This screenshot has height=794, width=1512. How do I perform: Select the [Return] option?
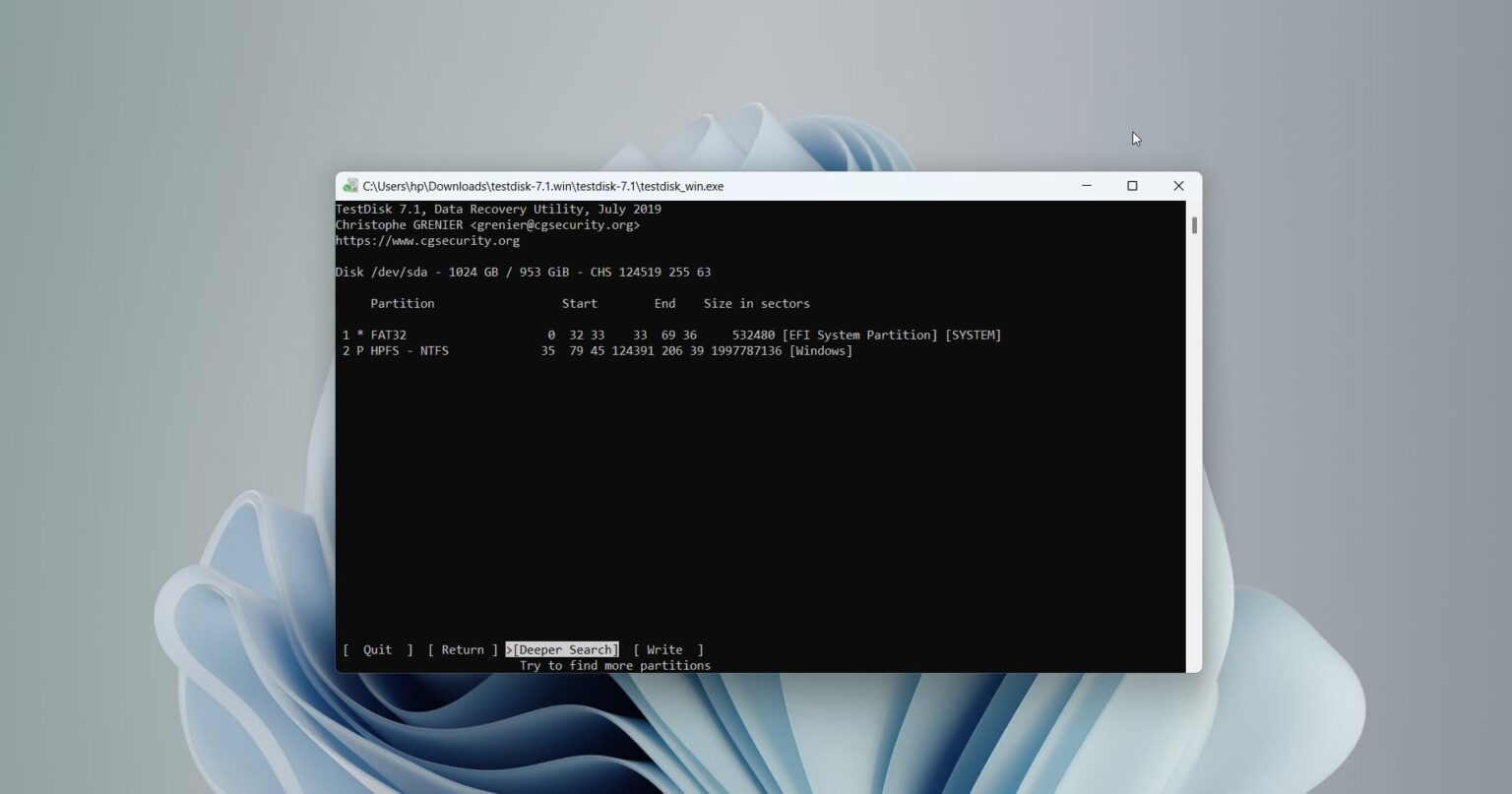(x=462, y=649)
